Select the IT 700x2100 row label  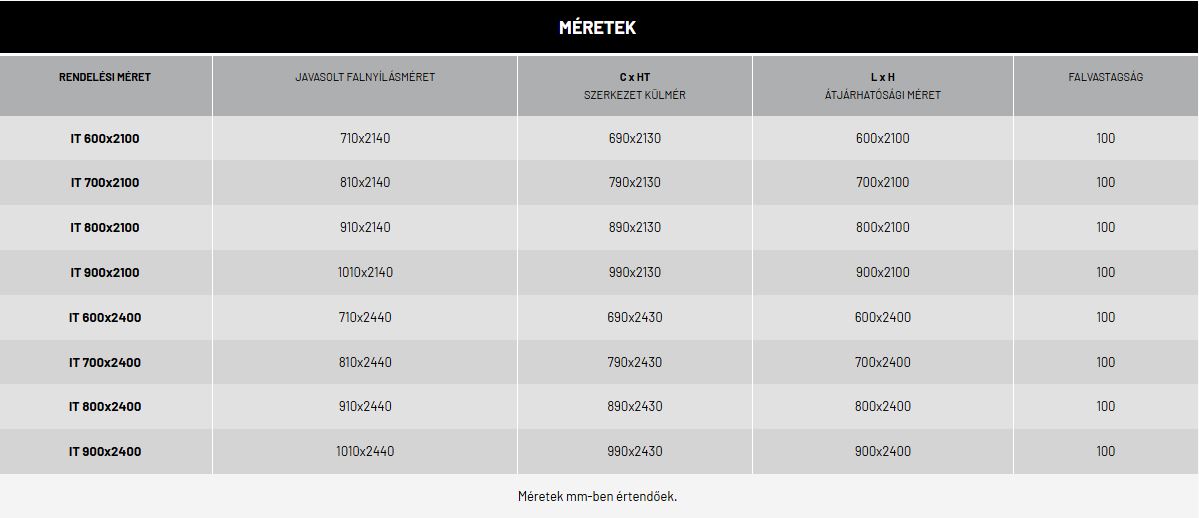pos(106,183)
